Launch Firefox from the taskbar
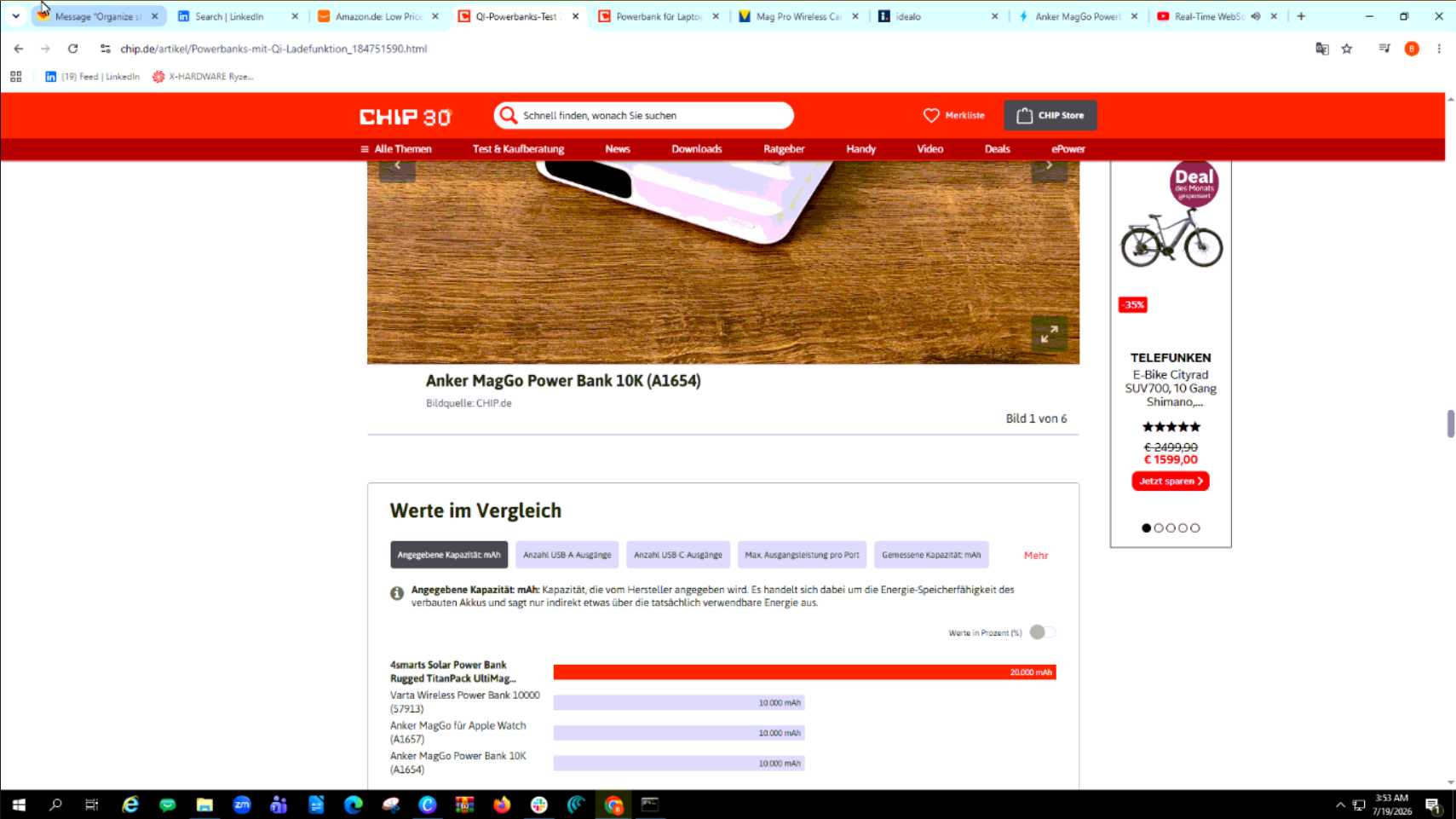This screenshot has width=1456, height=819. [502, 805]
